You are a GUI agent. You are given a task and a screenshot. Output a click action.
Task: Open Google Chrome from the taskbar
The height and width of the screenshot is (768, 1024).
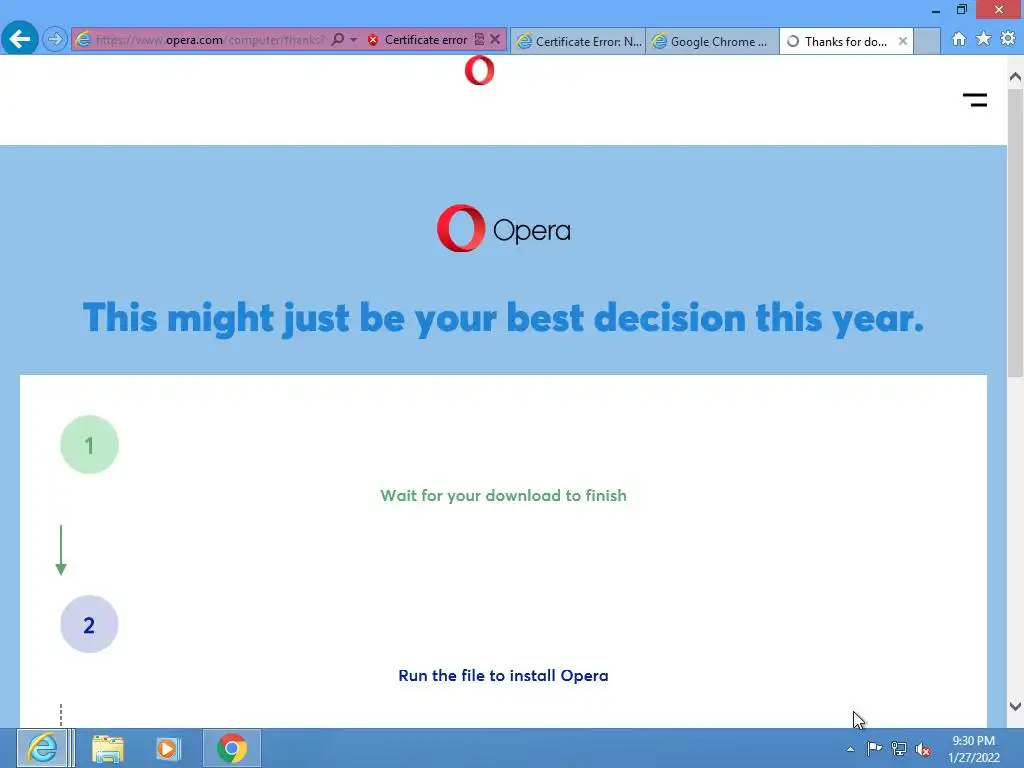[x=232, y=748]
